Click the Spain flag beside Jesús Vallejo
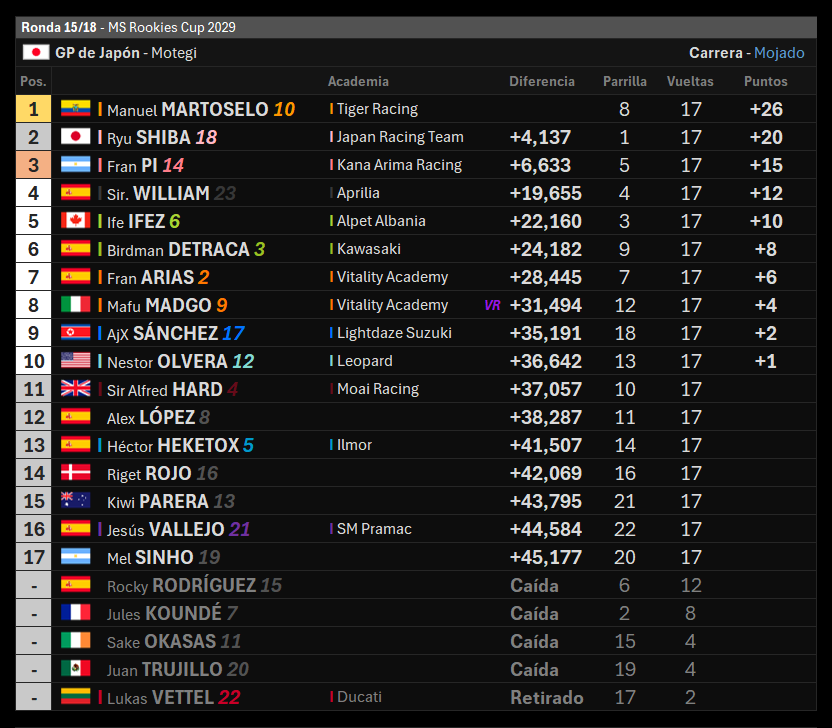 (75, 528)
